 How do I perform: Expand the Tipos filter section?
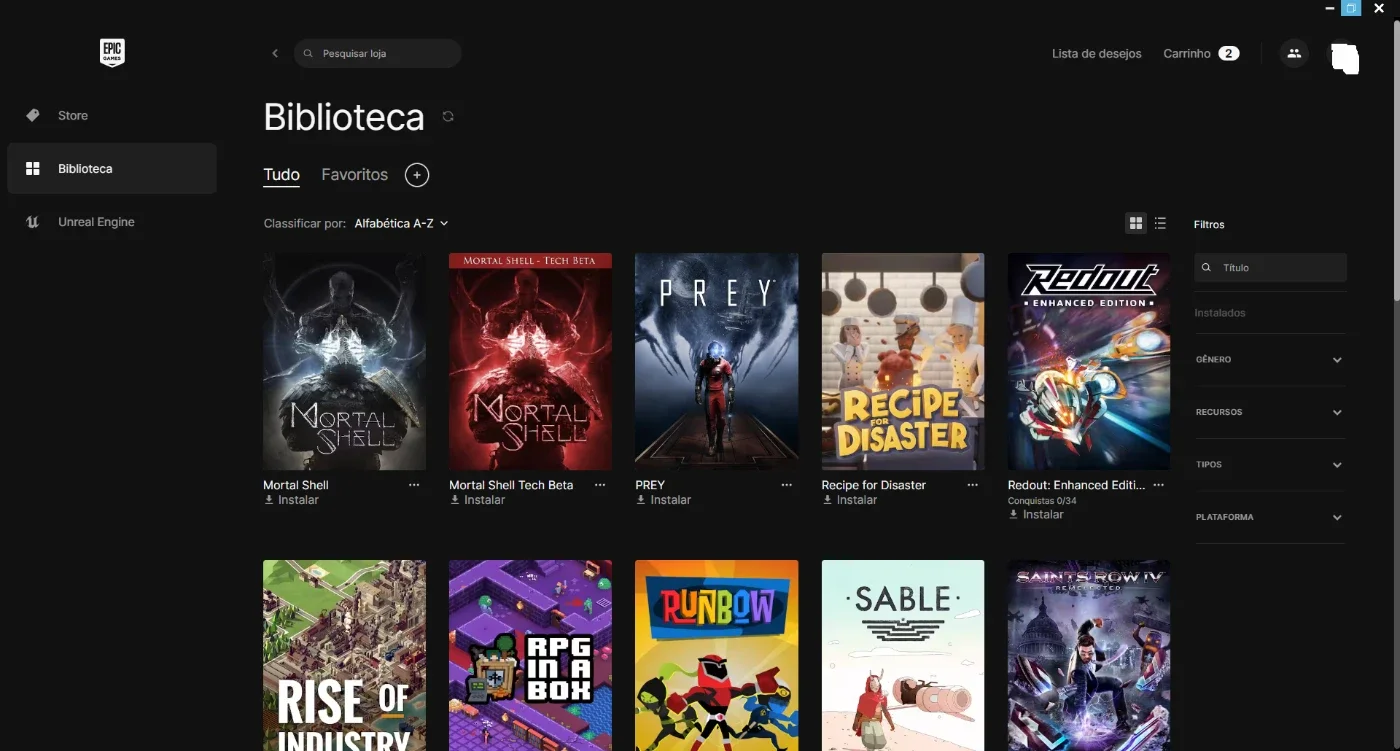pos(1270,465)
